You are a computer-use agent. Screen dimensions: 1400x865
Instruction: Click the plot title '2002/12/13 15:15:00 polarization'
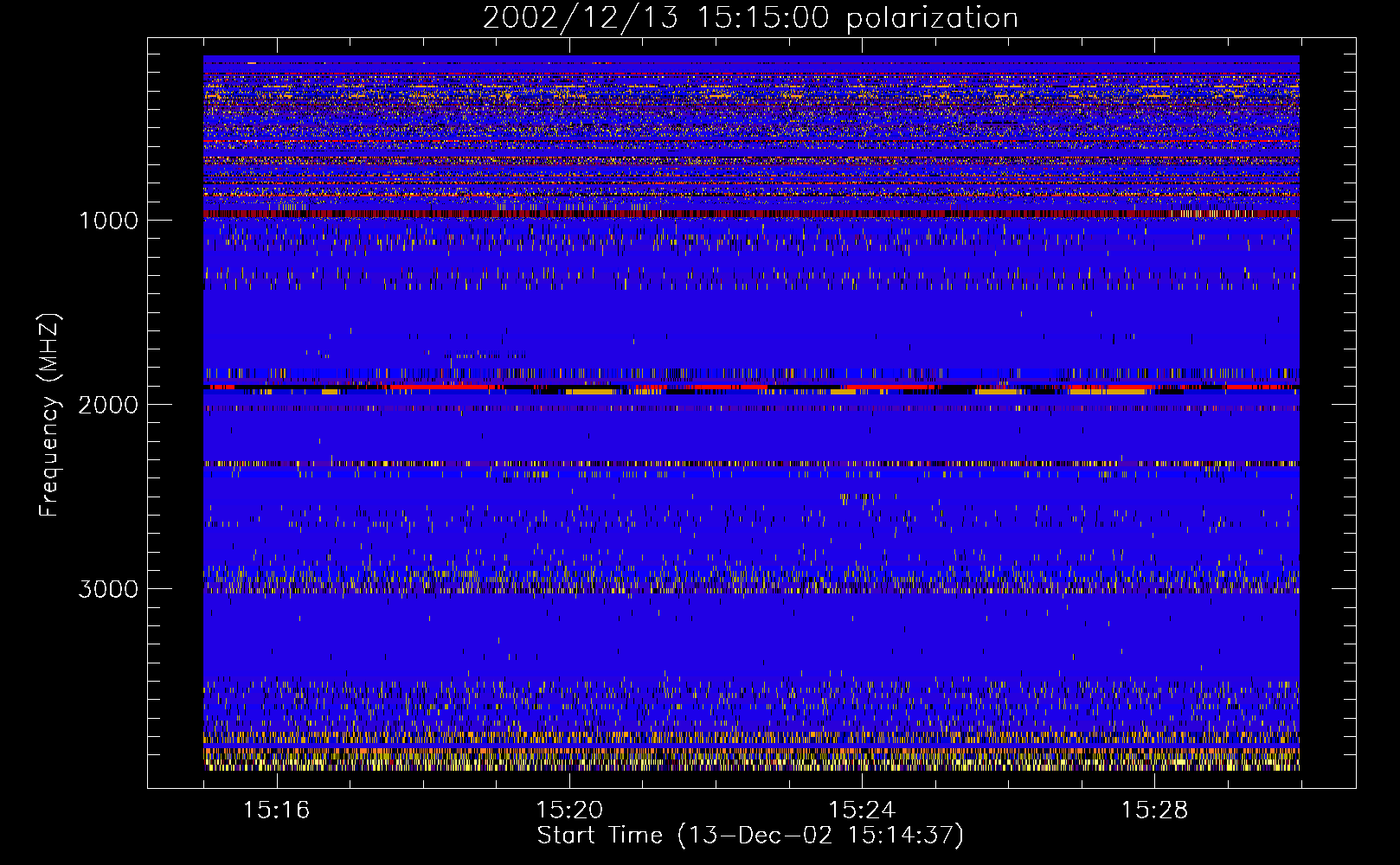[x=750, y=18]
